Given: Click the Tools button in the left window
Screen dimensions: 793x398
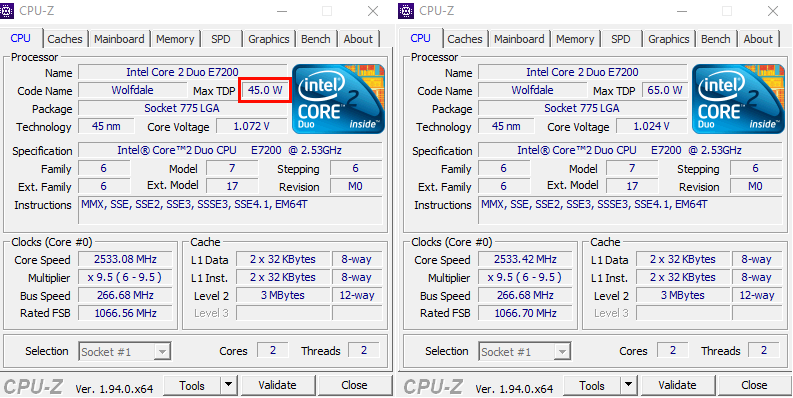Looking at the screenshot, I should (192, 386).
